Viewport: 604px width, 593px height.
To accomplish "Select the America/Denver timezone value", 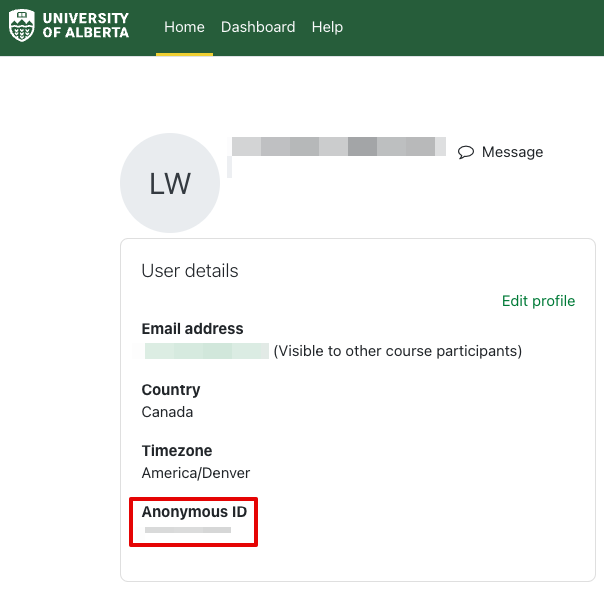I will [196, 473].
